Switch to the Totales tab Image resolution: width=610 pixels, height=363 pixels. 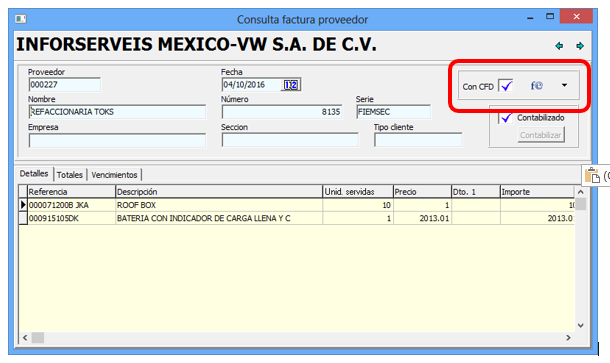[x=70, y=175]
